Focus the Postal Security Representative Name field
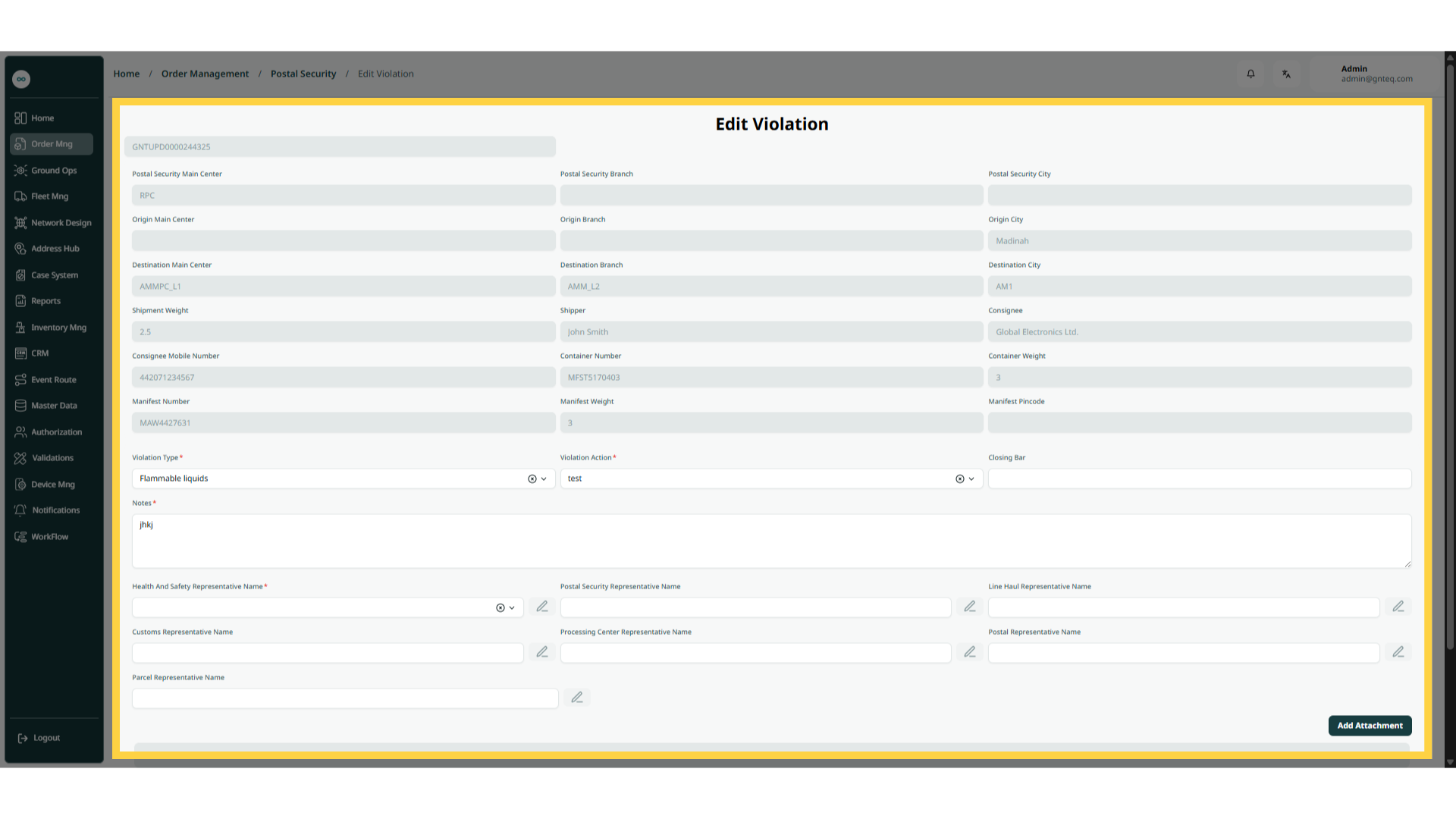Viewport: 1456px width, 819px height. point(755,607)
